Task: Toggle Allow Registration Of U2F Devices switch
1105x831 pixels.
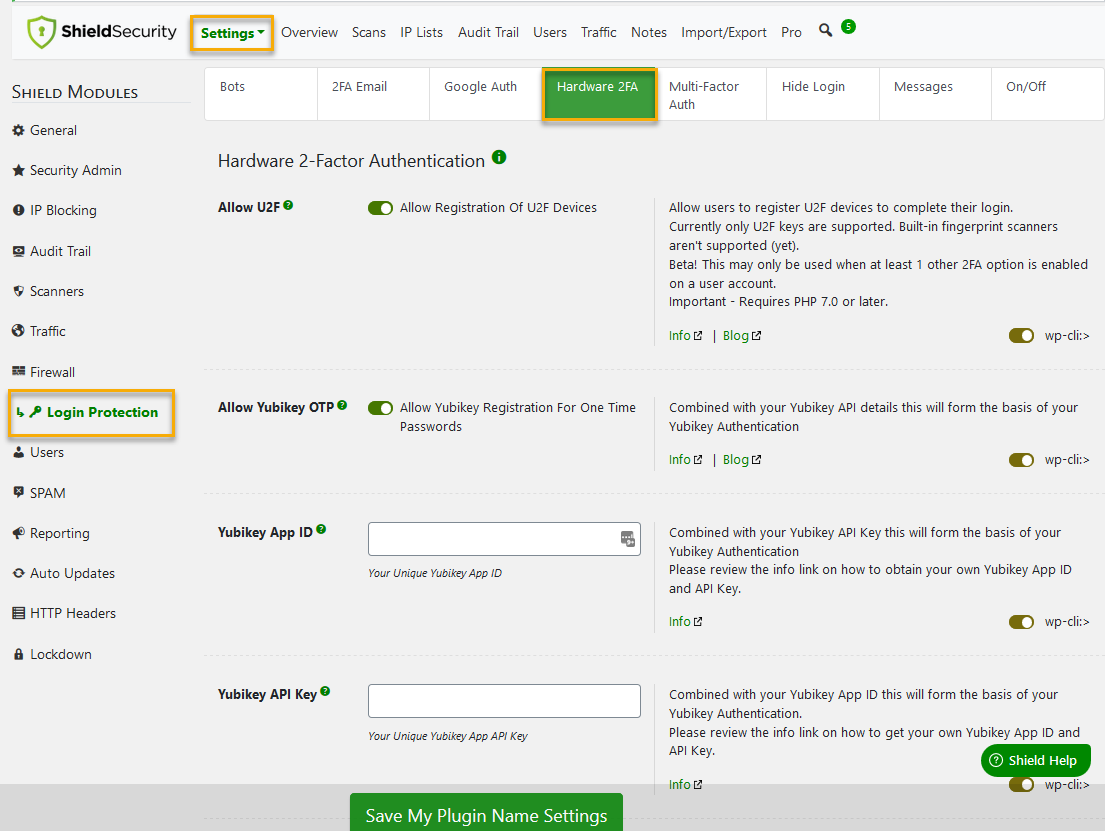Action: pos(380,208)
